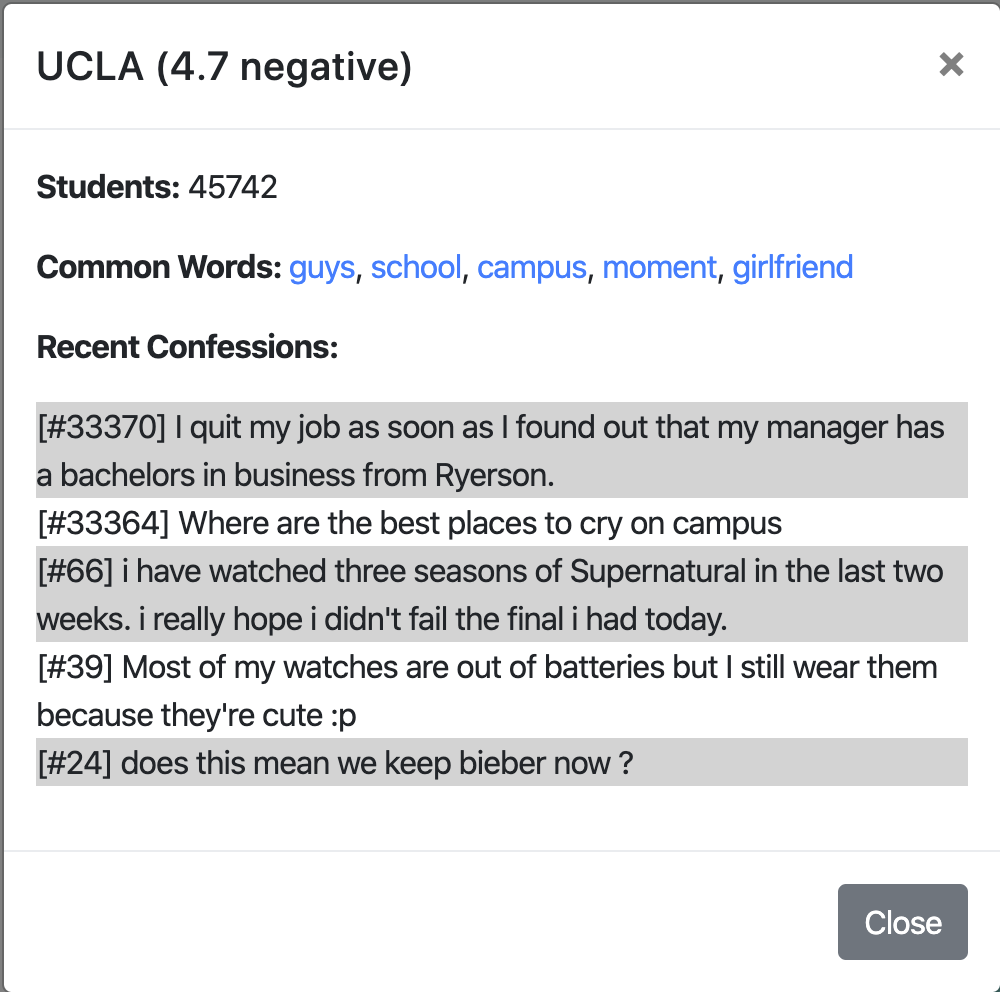The width and height of the screenshot is (1000, 992).
Task: Open the 'moment' common word link
Action: pyautogui.click(x=659, y=267)
